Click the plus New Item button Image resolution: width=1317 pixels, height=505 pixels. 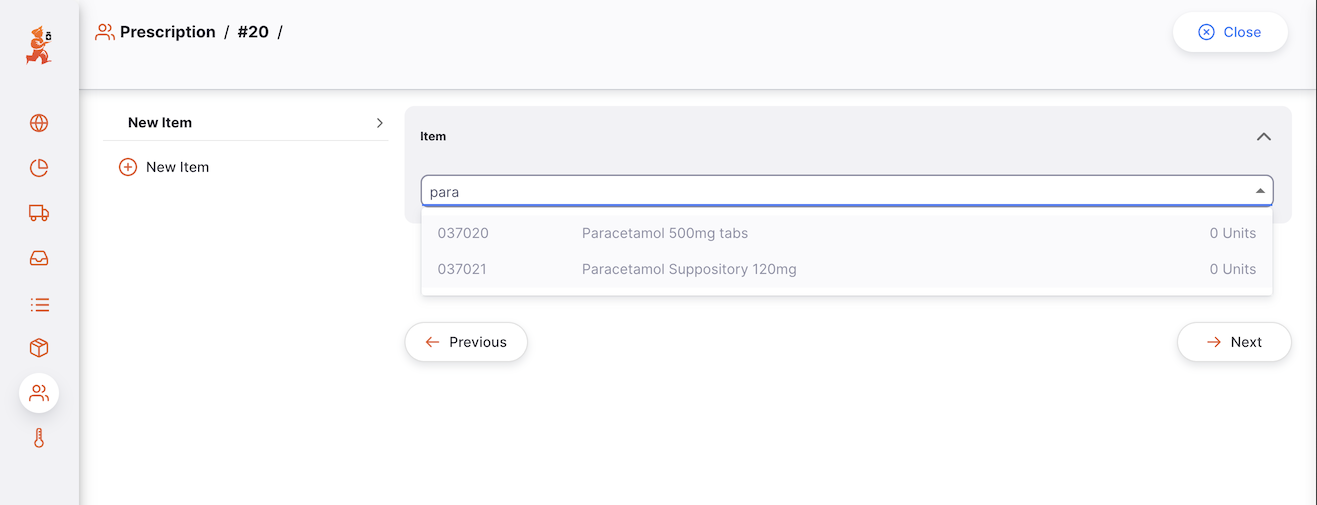(x=164, y=167)
